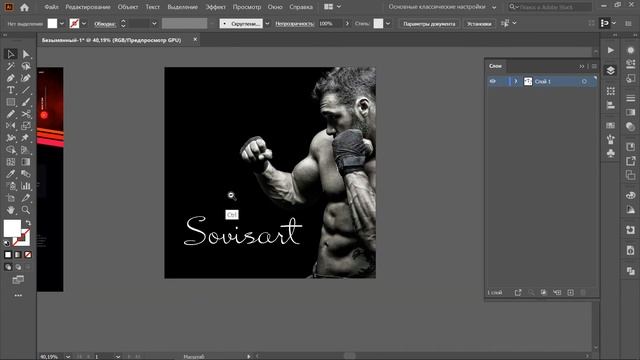Open the Просмотр menu

click(247, 7)
